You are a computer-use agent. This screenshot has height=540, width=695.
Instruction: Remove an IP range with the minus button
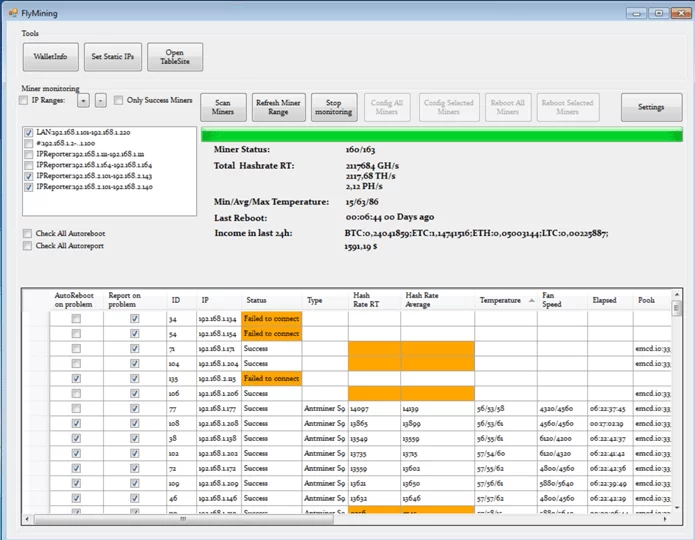[101, 100]
